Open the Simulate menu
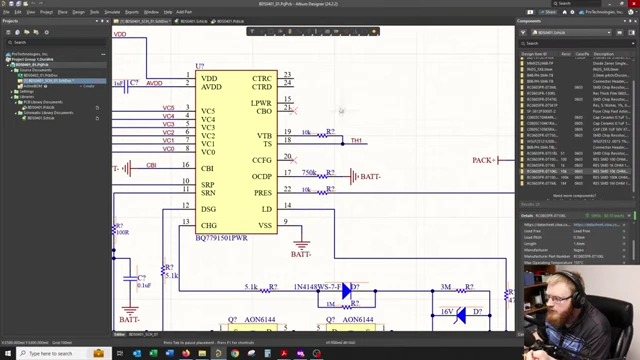The width and height of the screenshot is (640, 360). (x=112, y=12)
